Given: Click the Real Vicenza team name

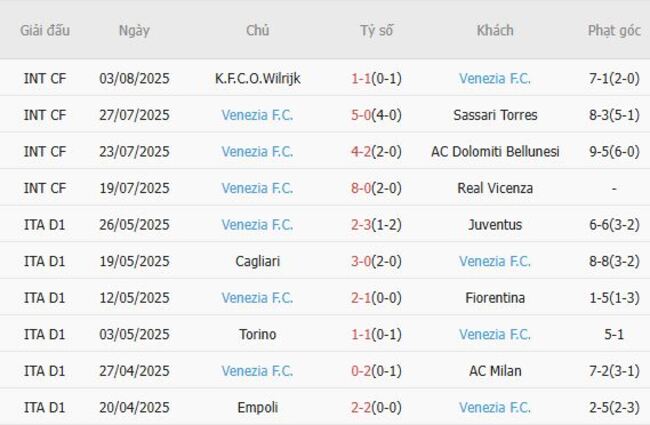Looking at the screenshot, I should [x=495, y=188].
